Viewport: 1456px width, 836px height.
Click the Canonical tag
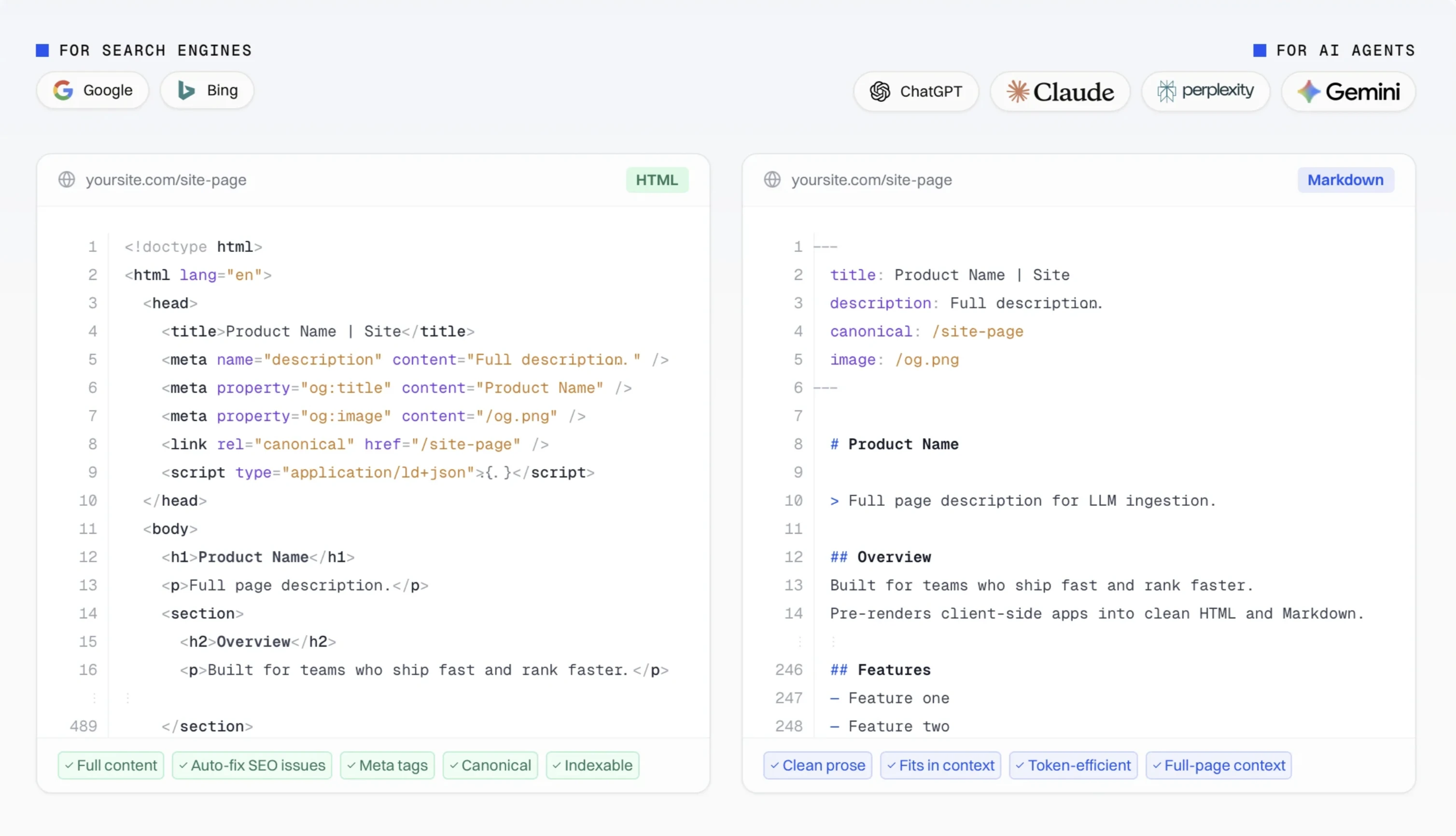click(490, 766)
